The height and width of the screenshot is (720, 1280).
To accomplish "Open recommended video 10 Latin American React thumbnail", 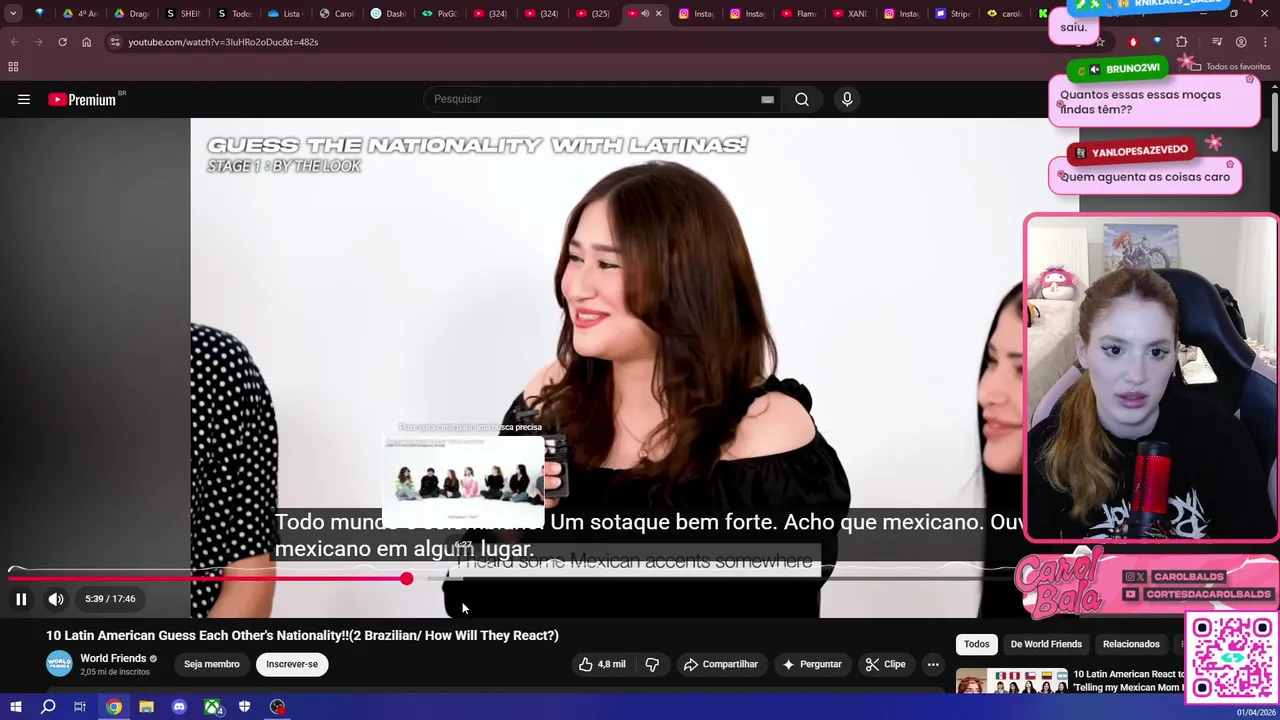I will tap(1011, 681).
